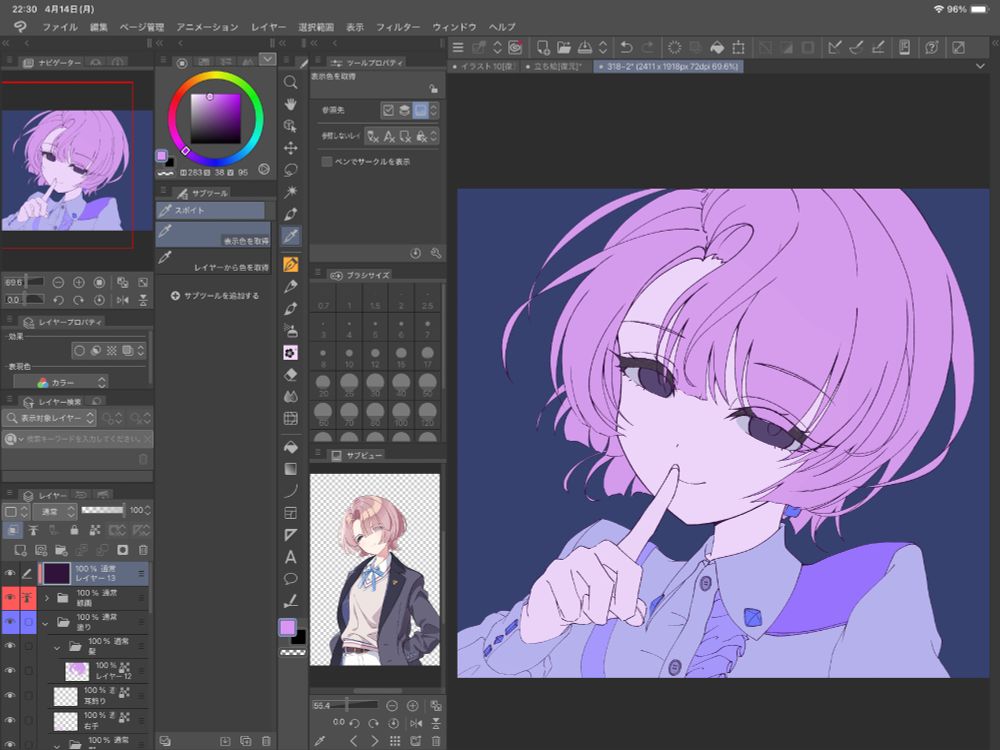
Task: Select the Zoom (magnifier) tool
Action: pyautogui.click(x=291, y=82)
